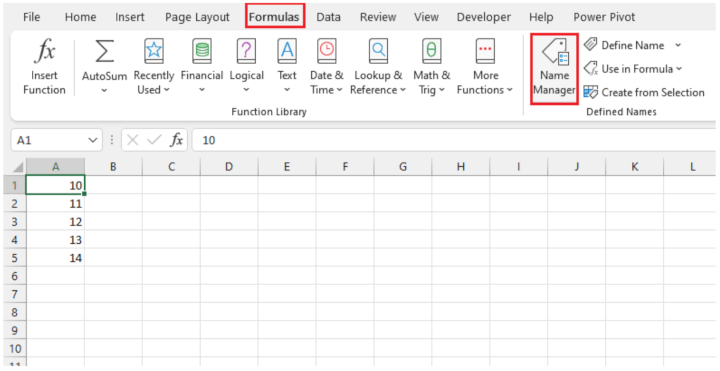Image resolution: width=720 pixels, height=371 pixels.
Task: Open the Review tab
Action: 378,17
